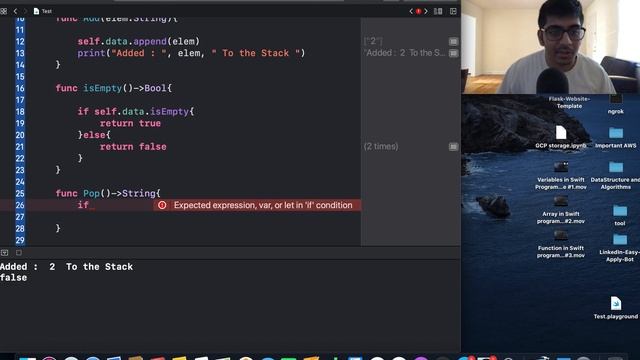
Task: Click 'return false' on line 21
Action: 133,147
